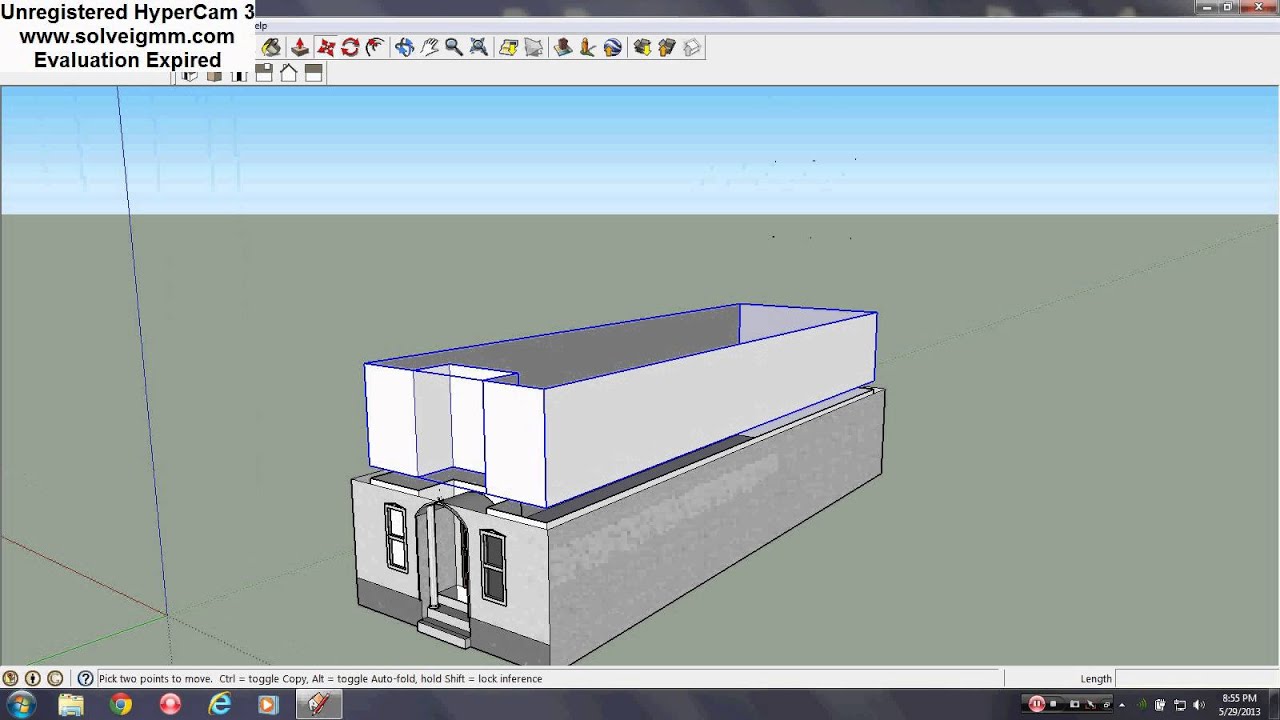Select the Zoom magnifier tool
The height and width of the screenshot is (720, 1280).
click(453, 47)
